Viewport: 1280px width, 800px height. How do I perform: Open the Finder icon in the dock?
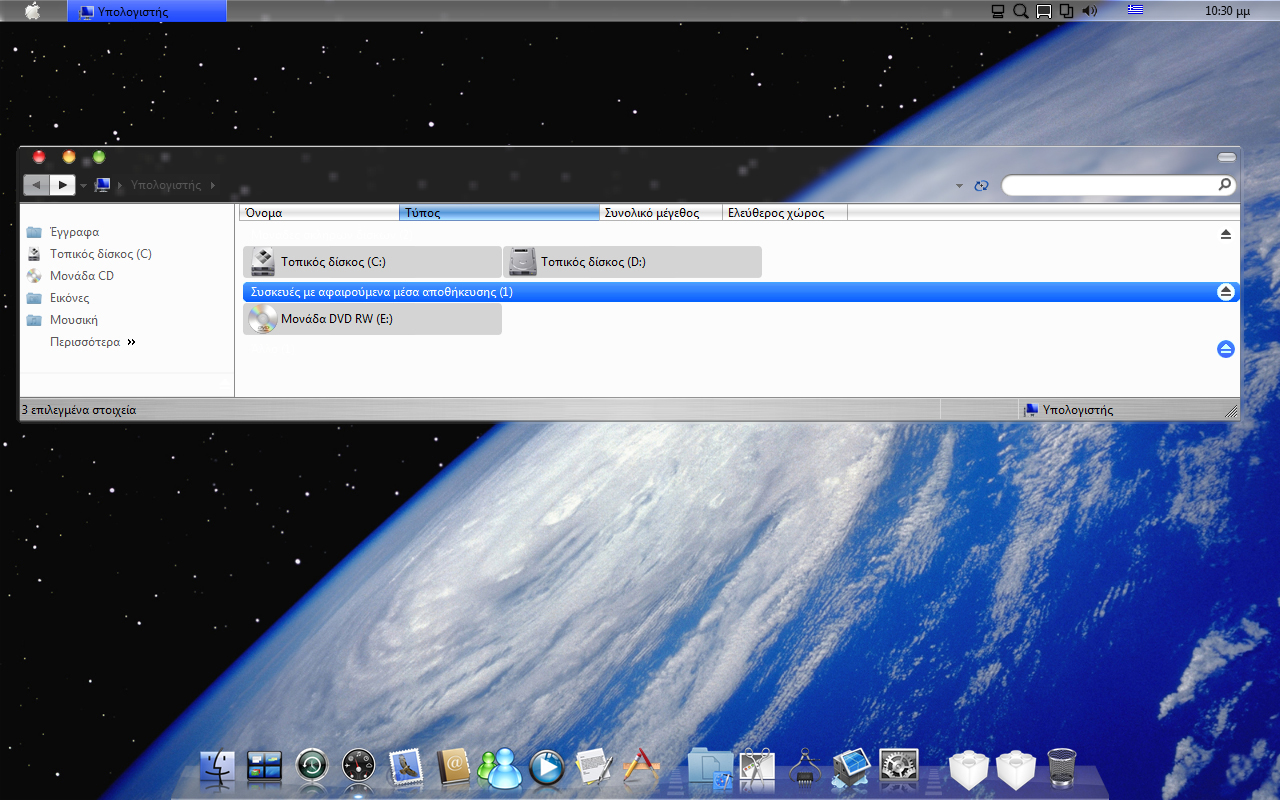tap(217, 767)
